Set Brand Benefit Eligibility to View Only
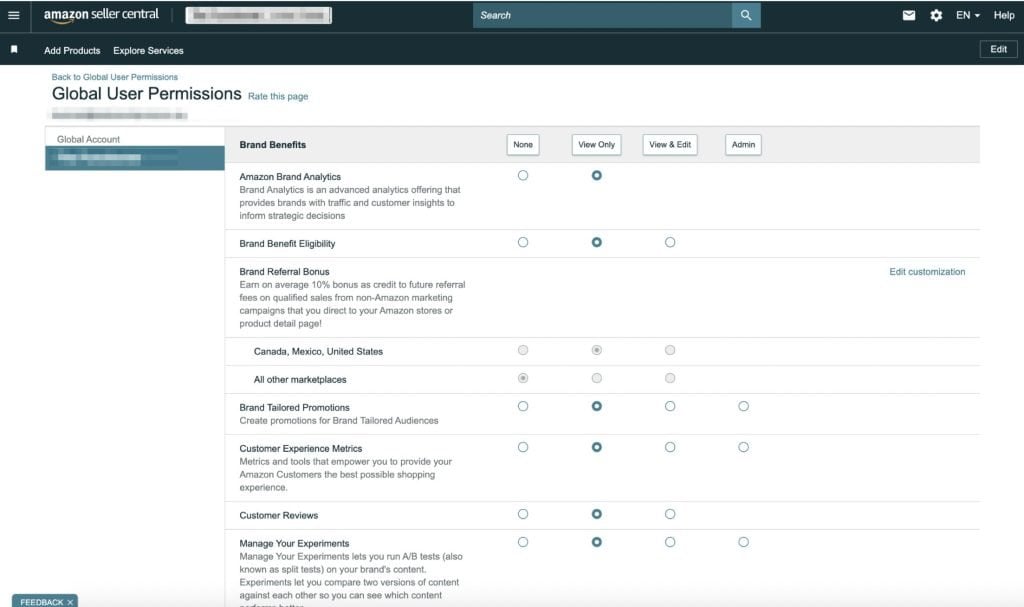The width and height of the screenshot is (1024, 607). pyautogui.click(x=596, y=242)
